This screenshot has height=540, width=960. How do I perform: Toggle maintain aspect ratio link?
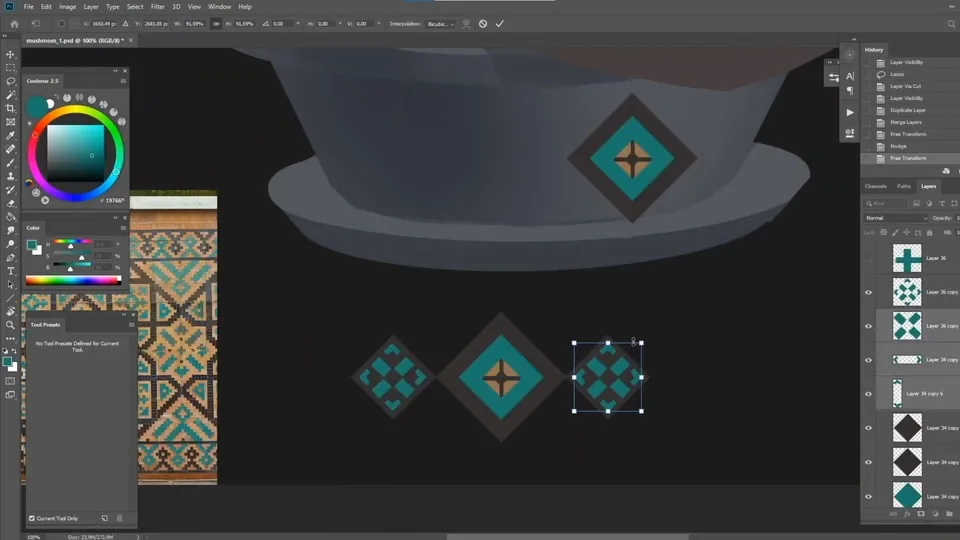point(216,24)
